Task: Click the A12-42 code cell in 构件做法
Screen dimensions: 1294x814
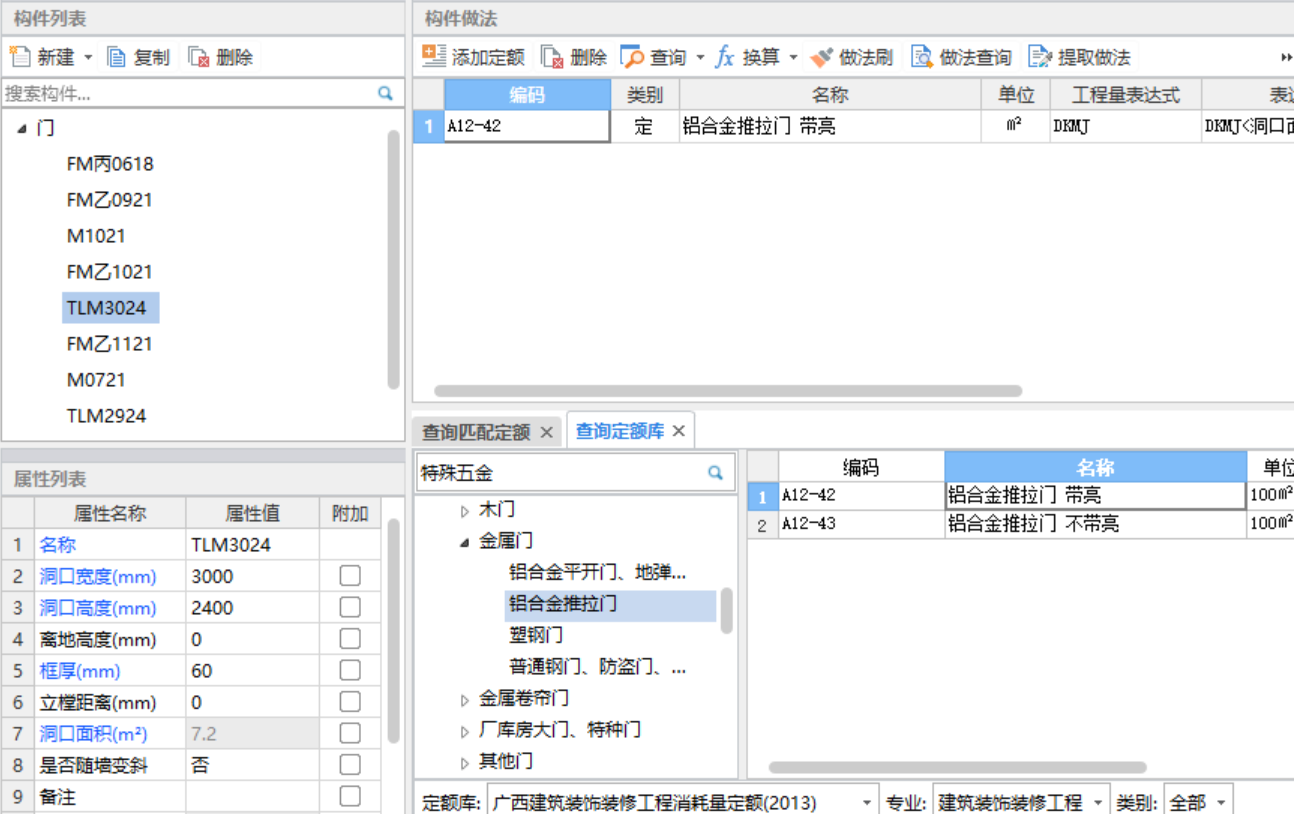Action: pyautogui.click(x=527, y=126)
